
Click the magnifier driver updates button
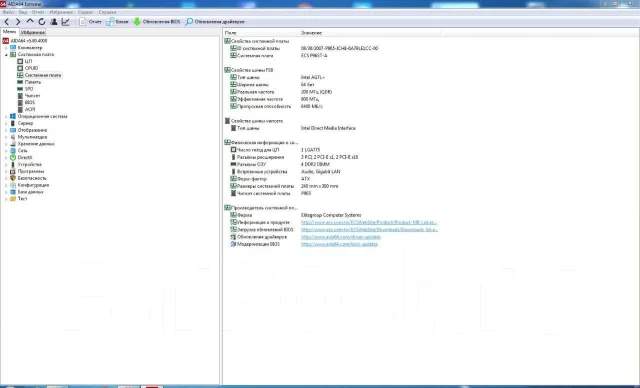pyautogui.click(x=215, y=22)
